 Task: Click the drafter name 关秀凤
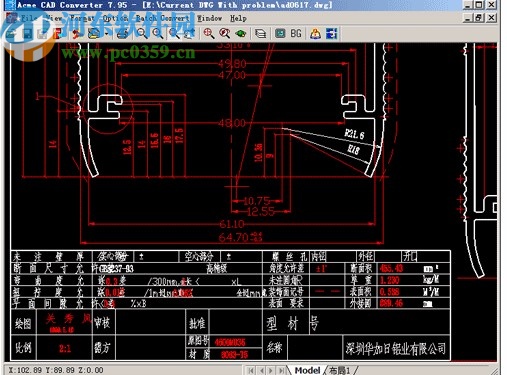pos(69,319)
